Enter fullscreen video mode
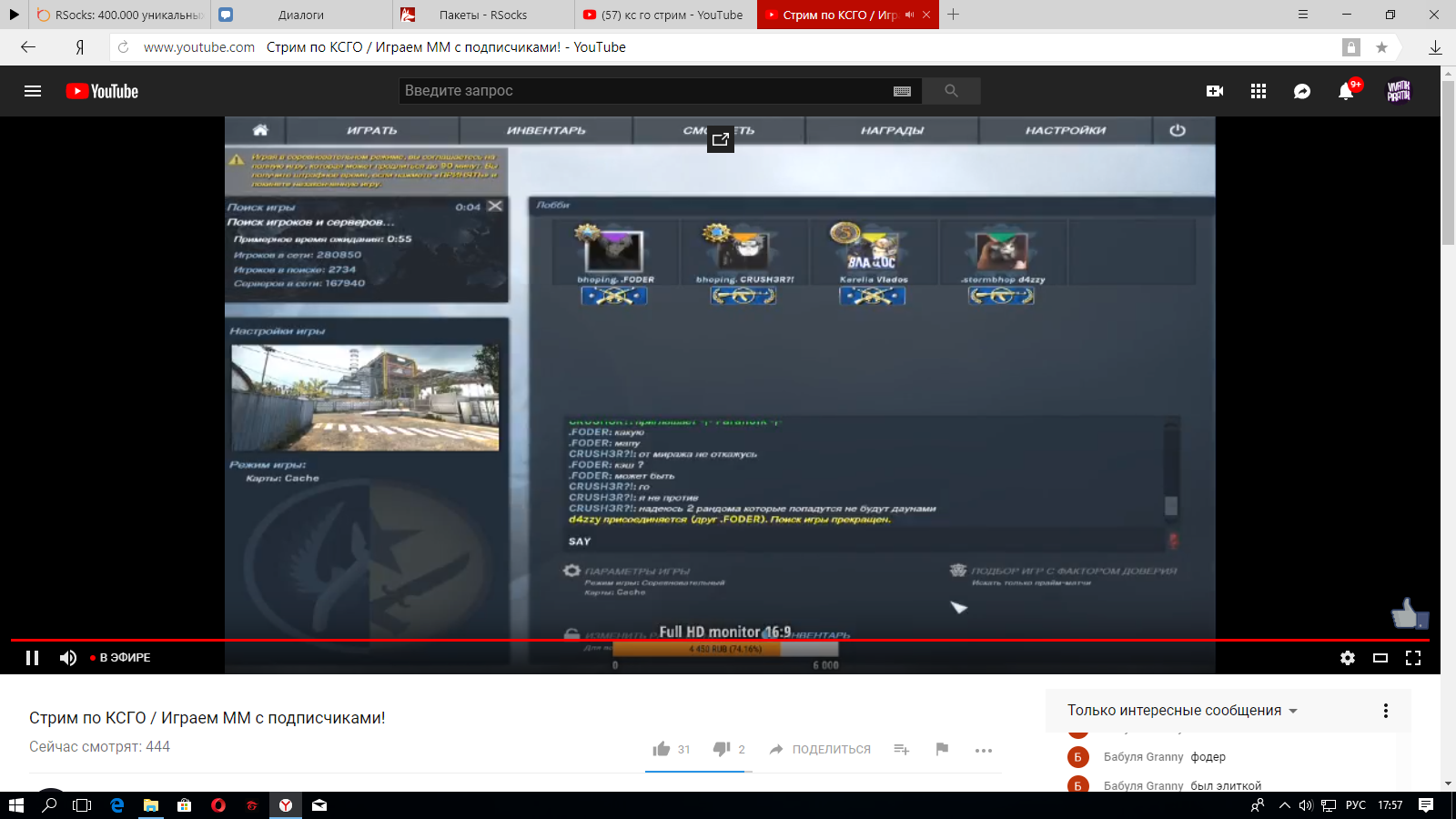This screenshot has height=819, width=1456. (x=1413, y=658)
